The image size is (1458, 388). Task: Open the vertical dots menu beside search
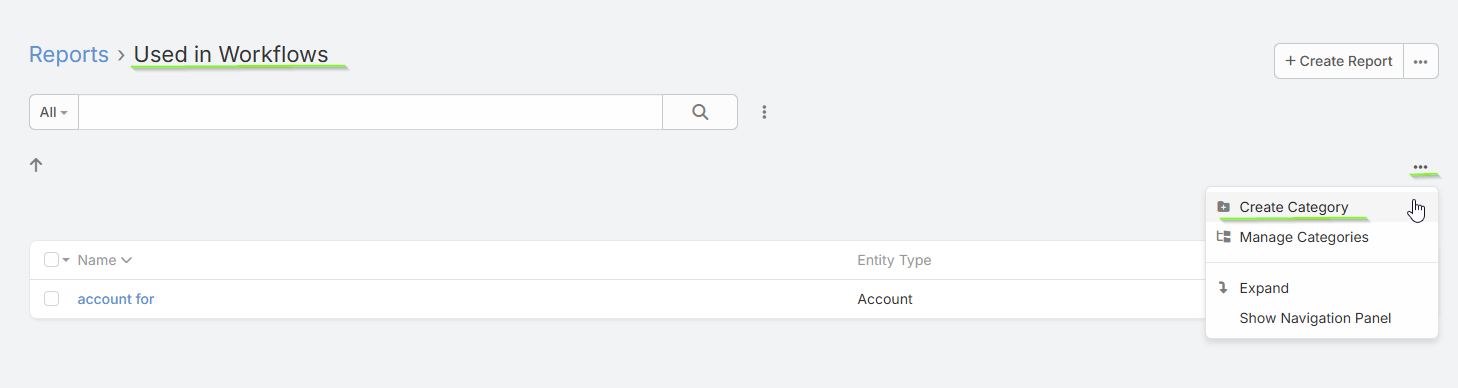764,112
